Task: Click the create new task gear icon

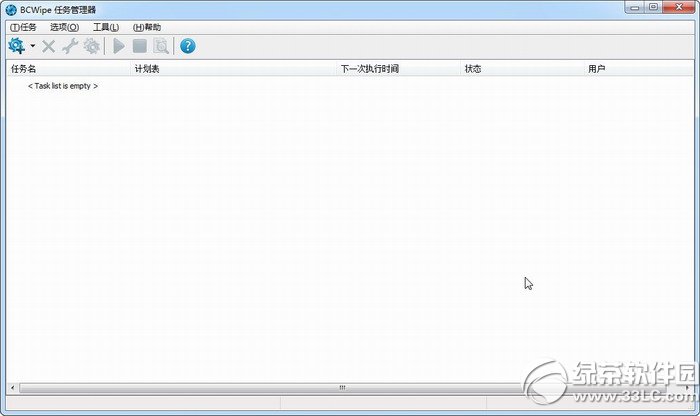Action: (x=17, y=46)
